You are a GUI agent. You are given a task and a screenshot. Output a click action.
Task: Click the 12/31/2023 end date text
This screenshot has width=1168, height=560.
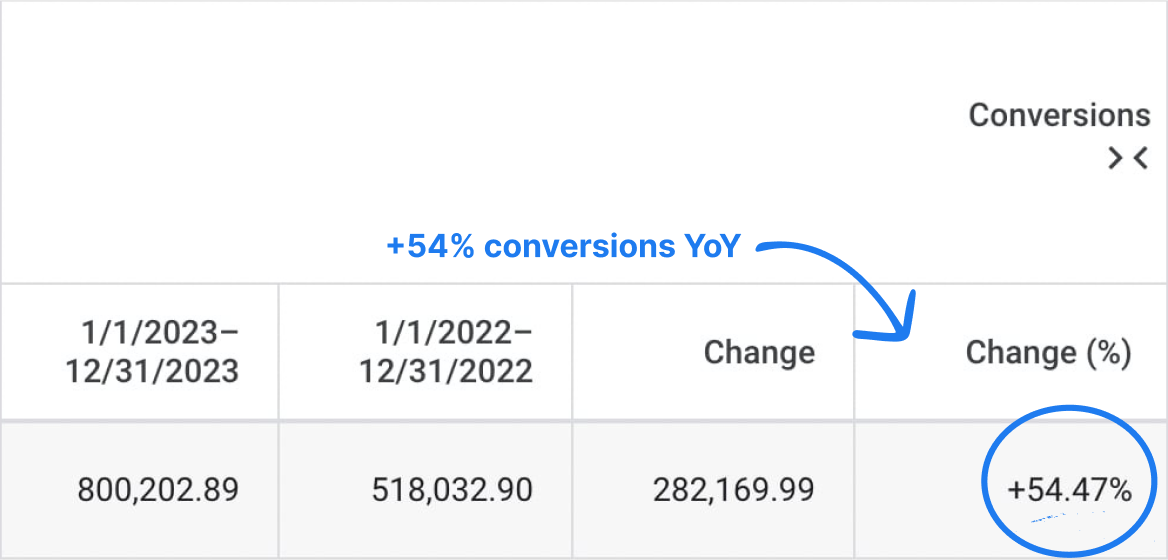[152, 372]
